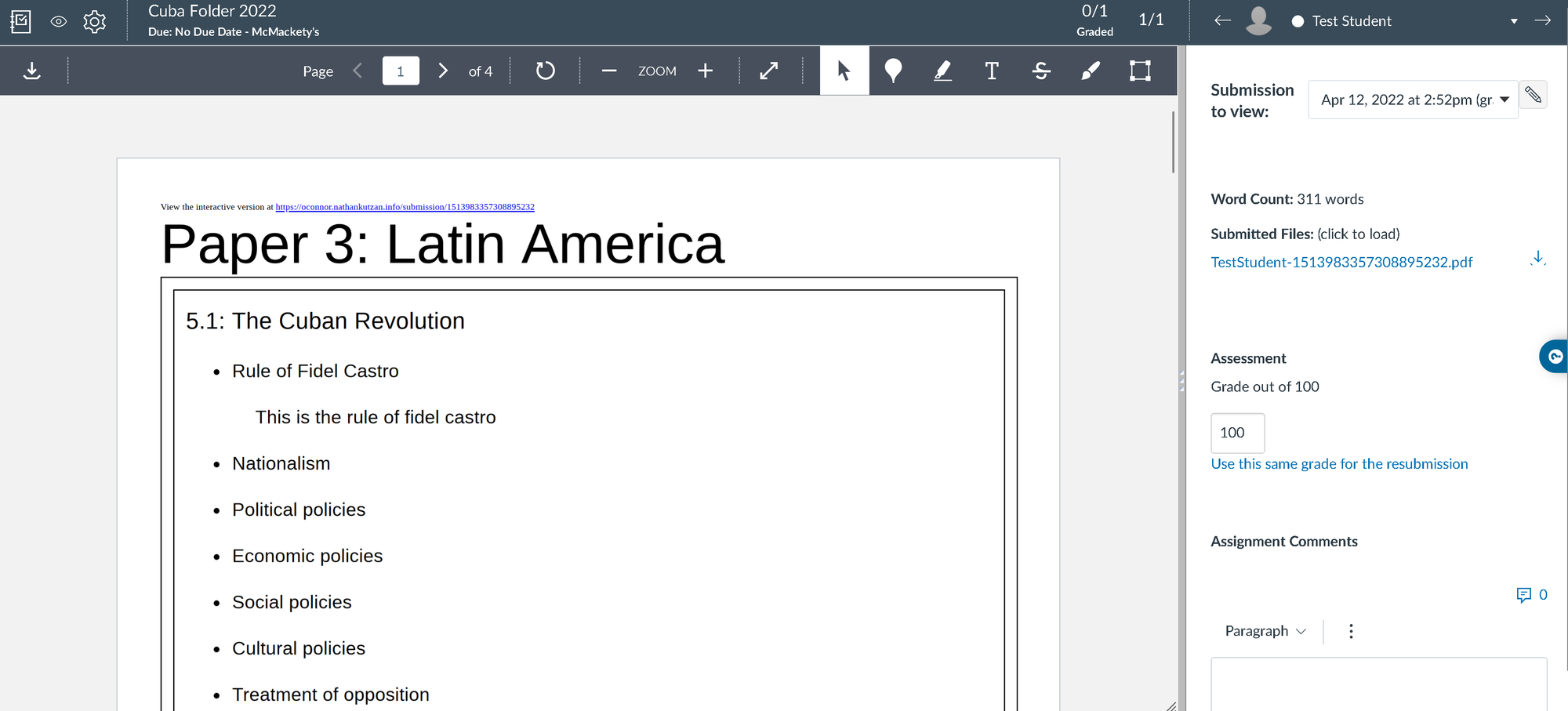Select the point comment pin tool
This screenshot has width=1568, height=711.
[x=893, y=71]
